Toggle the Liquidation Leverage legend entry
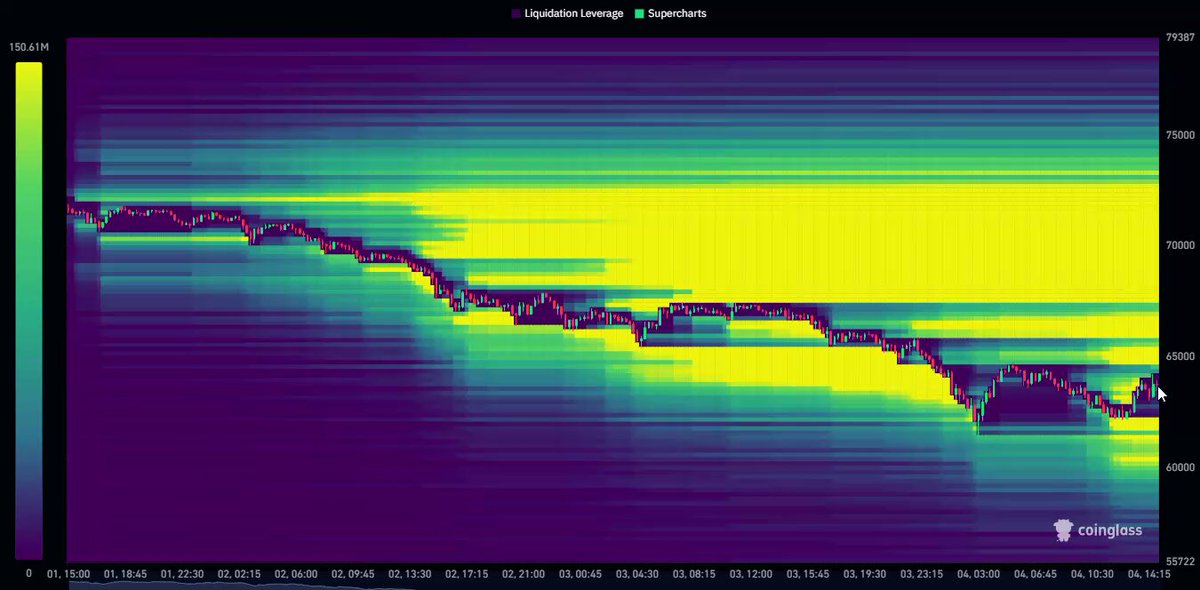Image resolution: width=1200 pixels, height=590 pixels. point(566,14)
